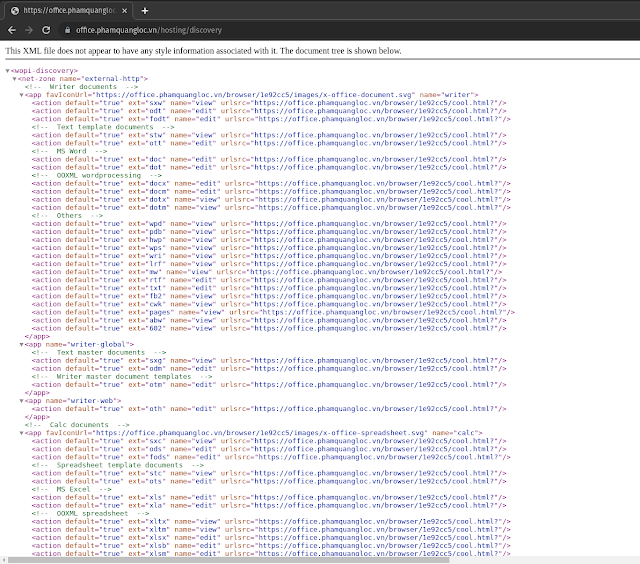Select the action line with ext="doc"
The image size is (640, 564).
coord(269,159)
